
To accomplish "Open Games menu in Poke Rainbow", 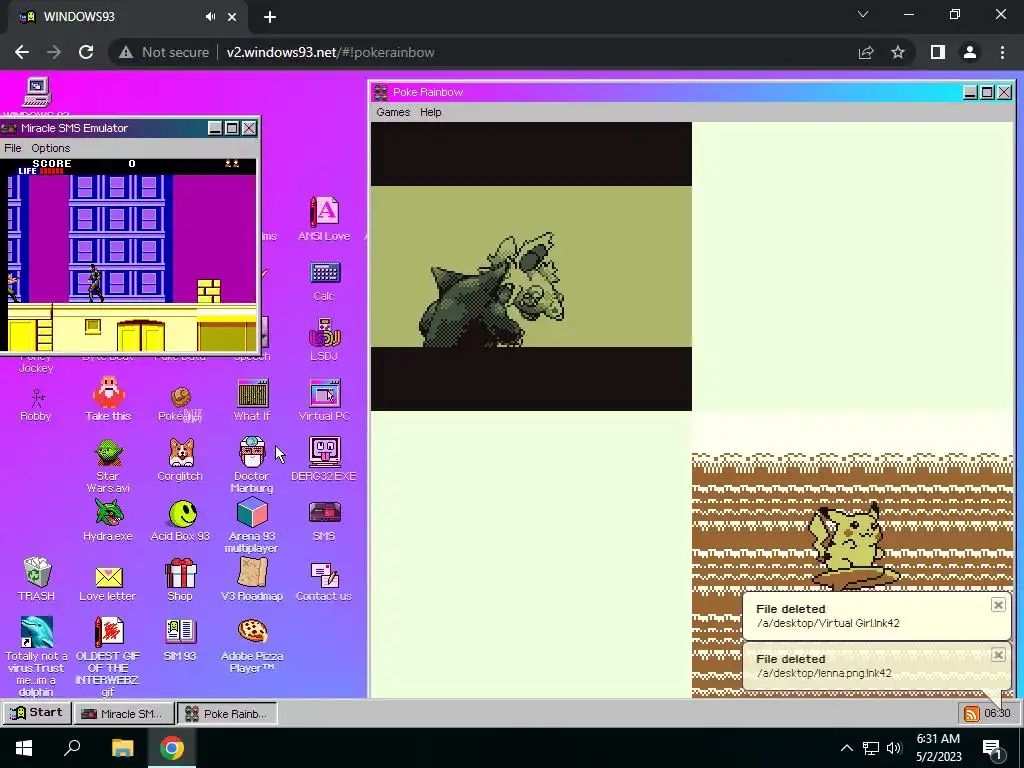I will [x=393, y=112].
